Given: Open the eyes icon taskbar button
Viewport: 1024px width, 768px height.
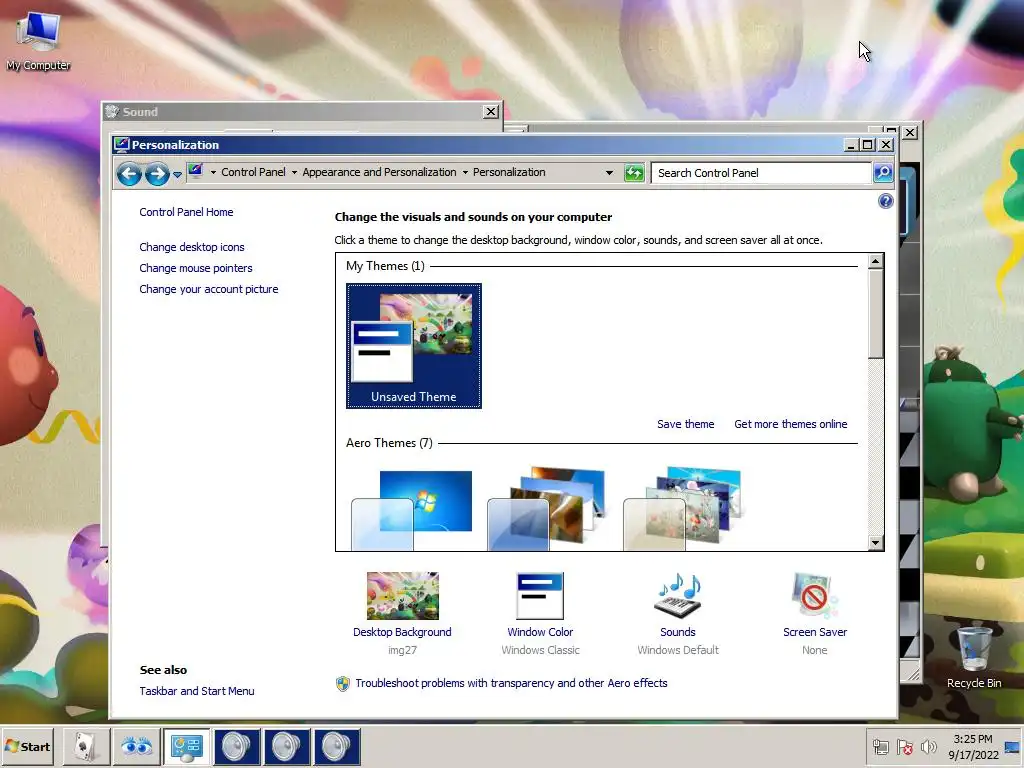Looking at the screenshot, I should pyautogui.click(x=136, y=747).
